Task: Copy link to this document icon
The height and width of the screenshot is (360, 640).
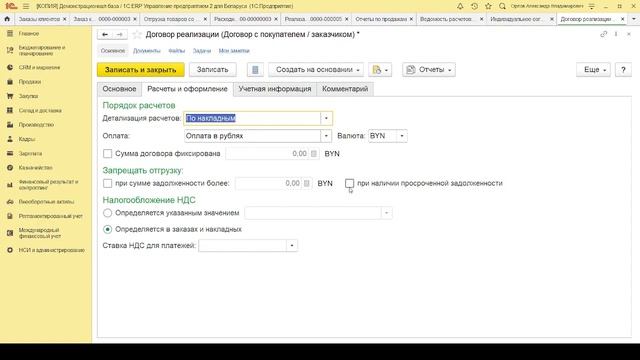Action: point(604,34)
